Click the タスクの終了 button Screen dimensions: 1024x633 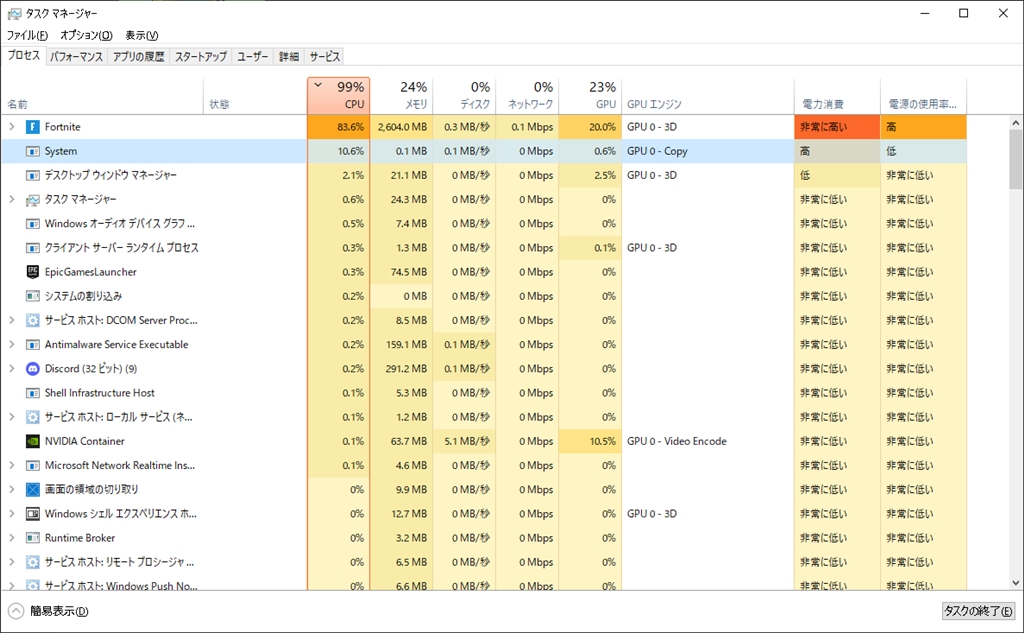978,611
